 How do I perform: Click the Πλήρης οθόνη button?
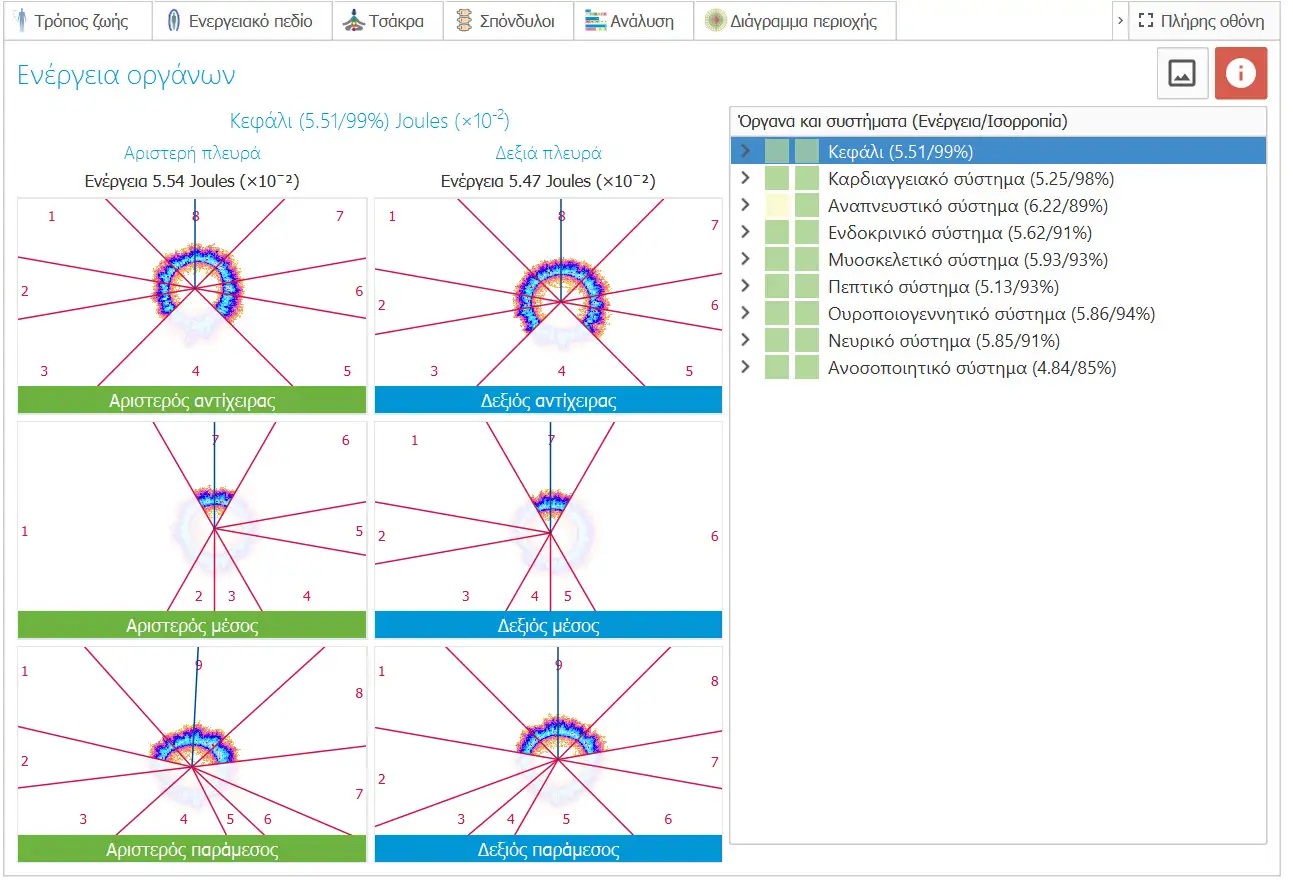pos(1204,21)
